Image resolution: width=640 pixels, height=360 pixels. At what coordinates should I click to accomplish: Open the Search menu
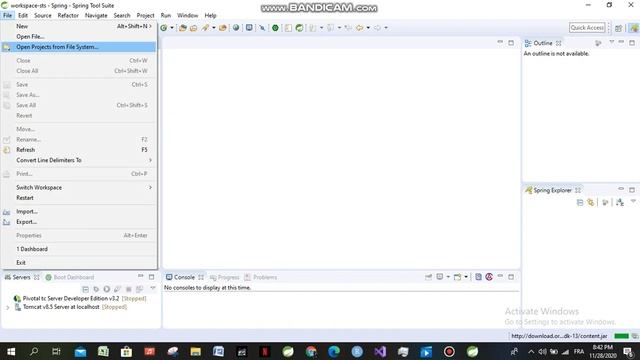tap(122, 16)
